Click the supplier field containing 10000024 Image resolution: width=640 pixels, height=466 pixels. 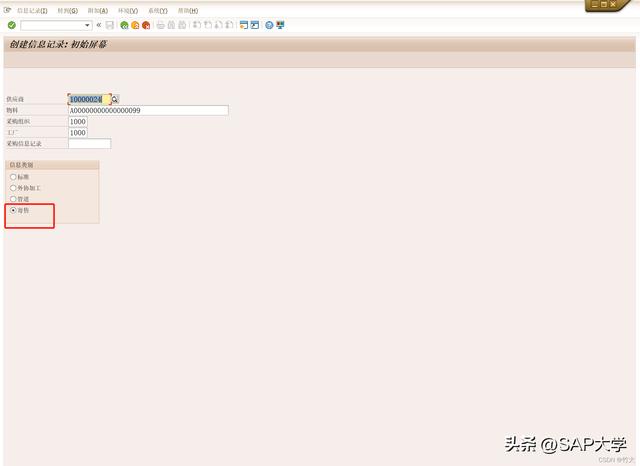tap(89, 99)
